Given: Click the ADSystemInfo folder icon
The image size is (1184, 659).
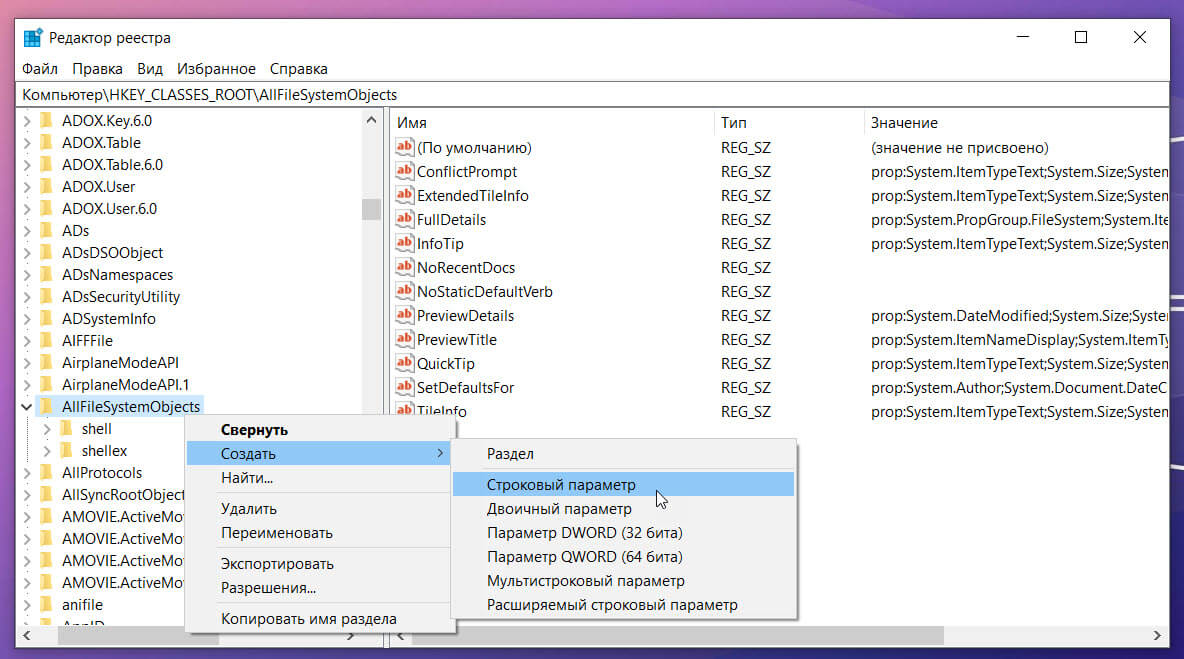Looking at the screenshot, I should pos(47,319).
